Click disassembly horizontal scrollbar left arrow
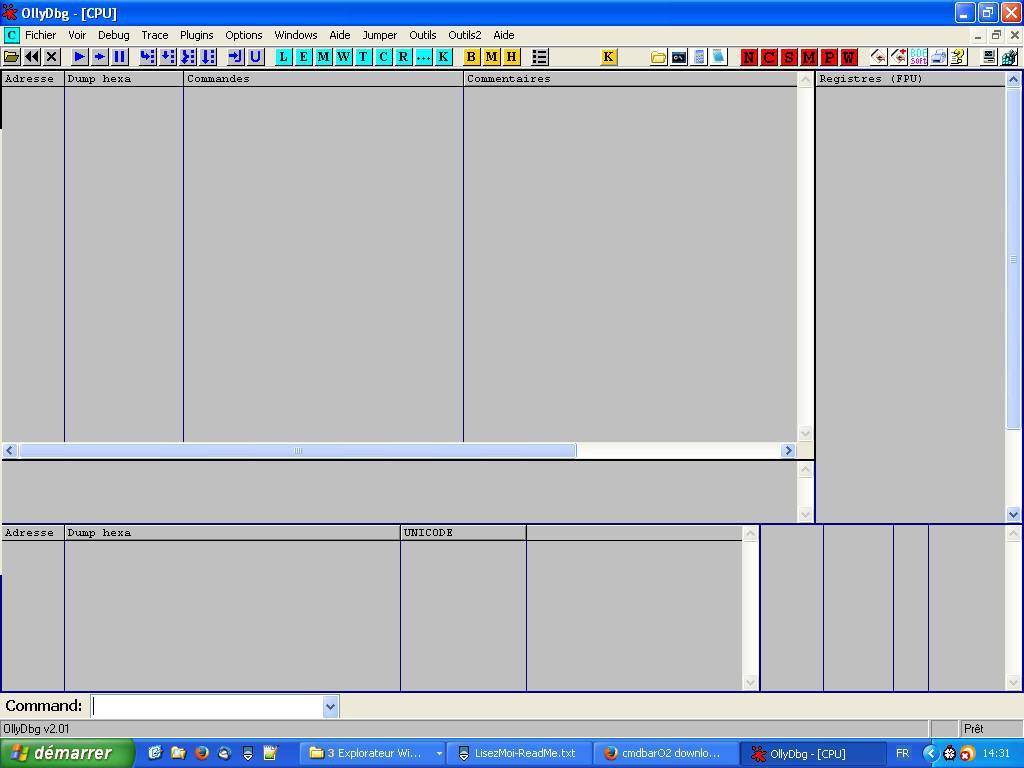 (x=9, y=451)
